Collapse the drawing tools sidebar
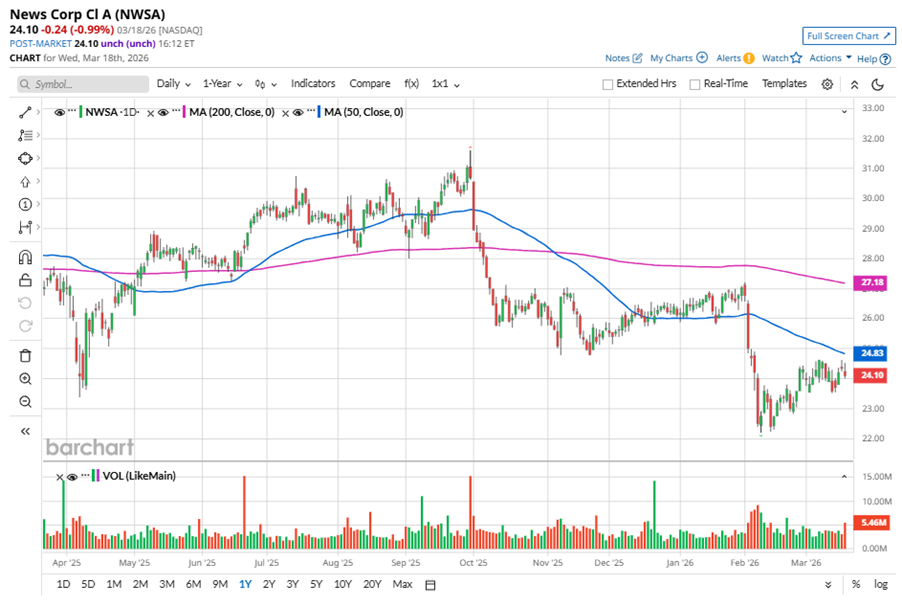This screenshot has height=606, width=902. click(x=25, y=431)
